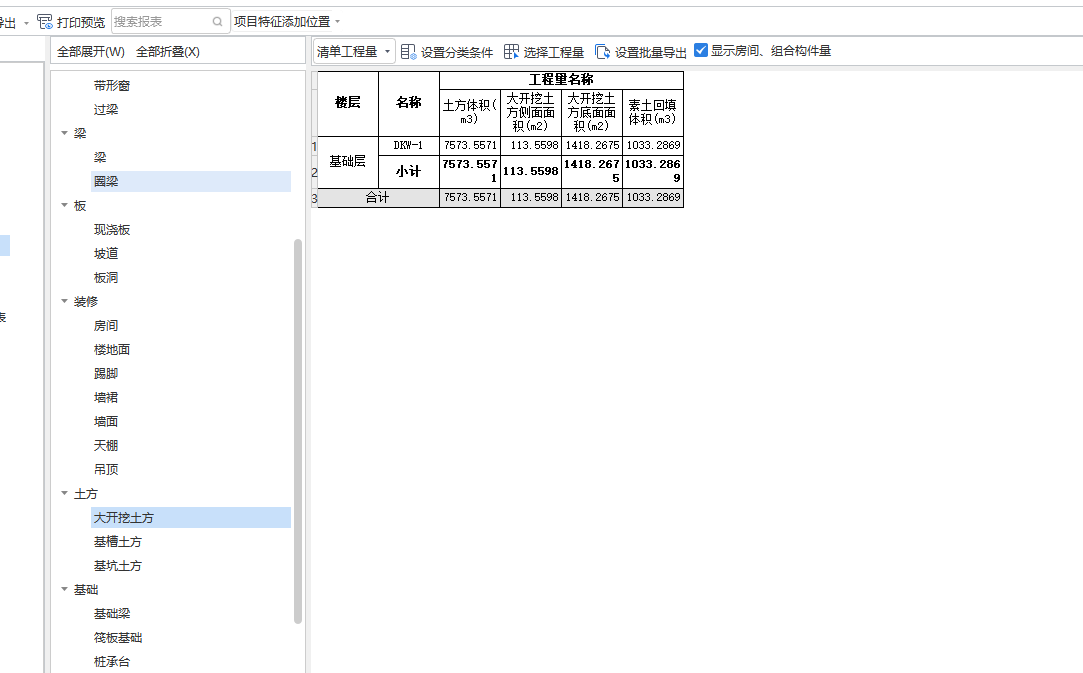Select 筏板基础 in the tree
The image size is (1083, 673).
coord(117,638)
